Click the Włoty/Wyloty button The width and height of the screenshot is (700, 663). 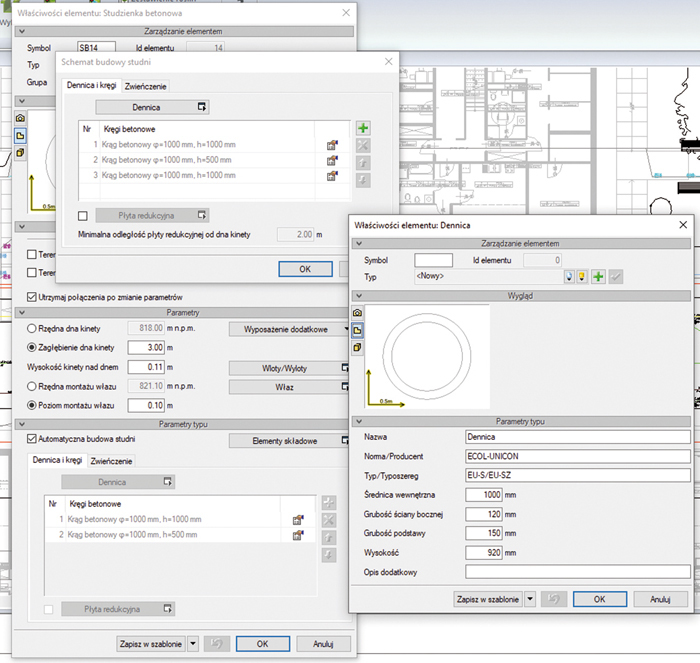289,367
